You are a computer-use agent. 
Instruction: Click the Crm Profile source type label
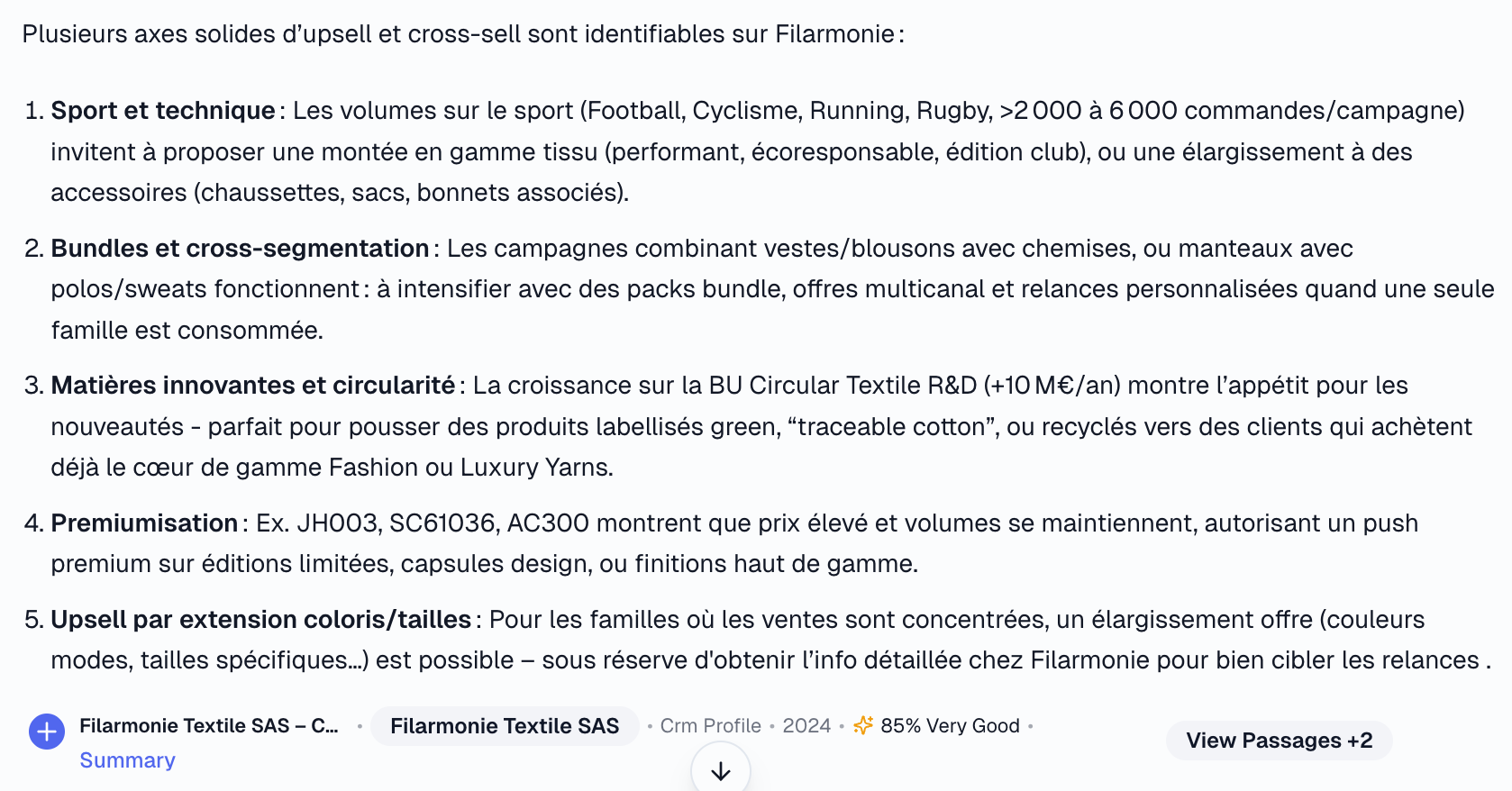click(711, 726)
